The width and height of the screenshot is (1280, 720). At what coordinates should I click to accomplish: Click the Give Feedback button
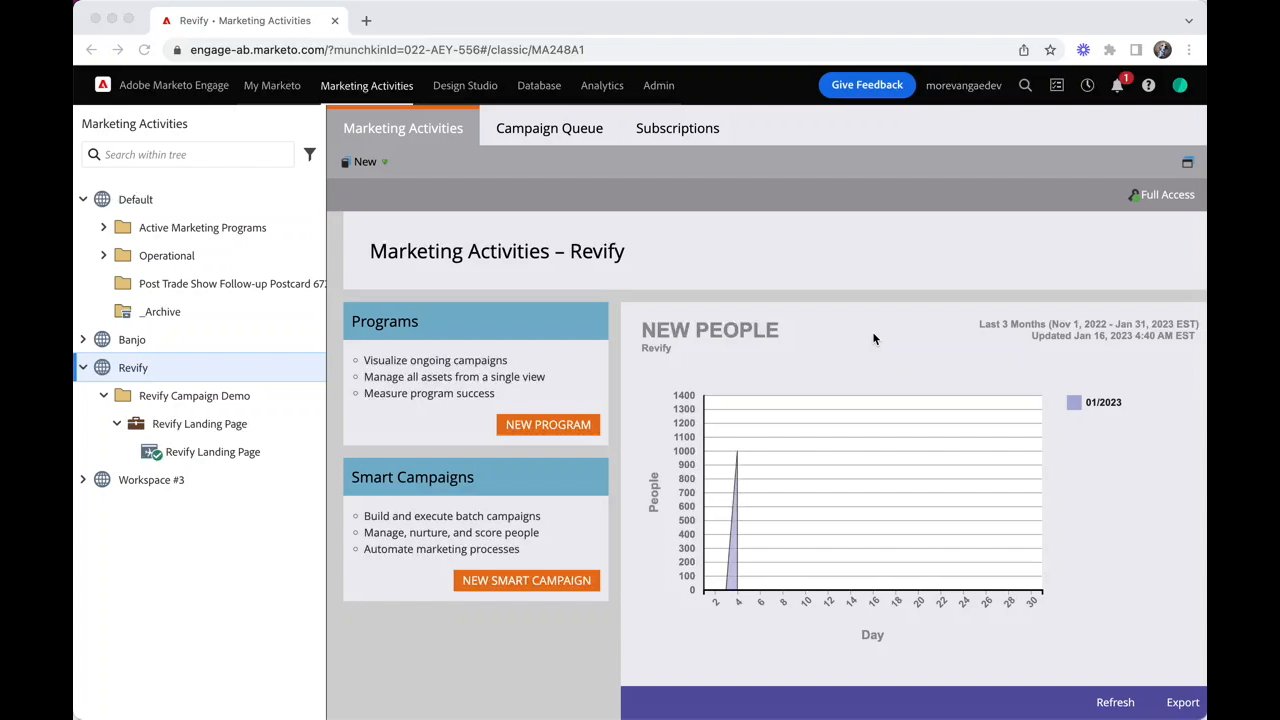(867, 85)
